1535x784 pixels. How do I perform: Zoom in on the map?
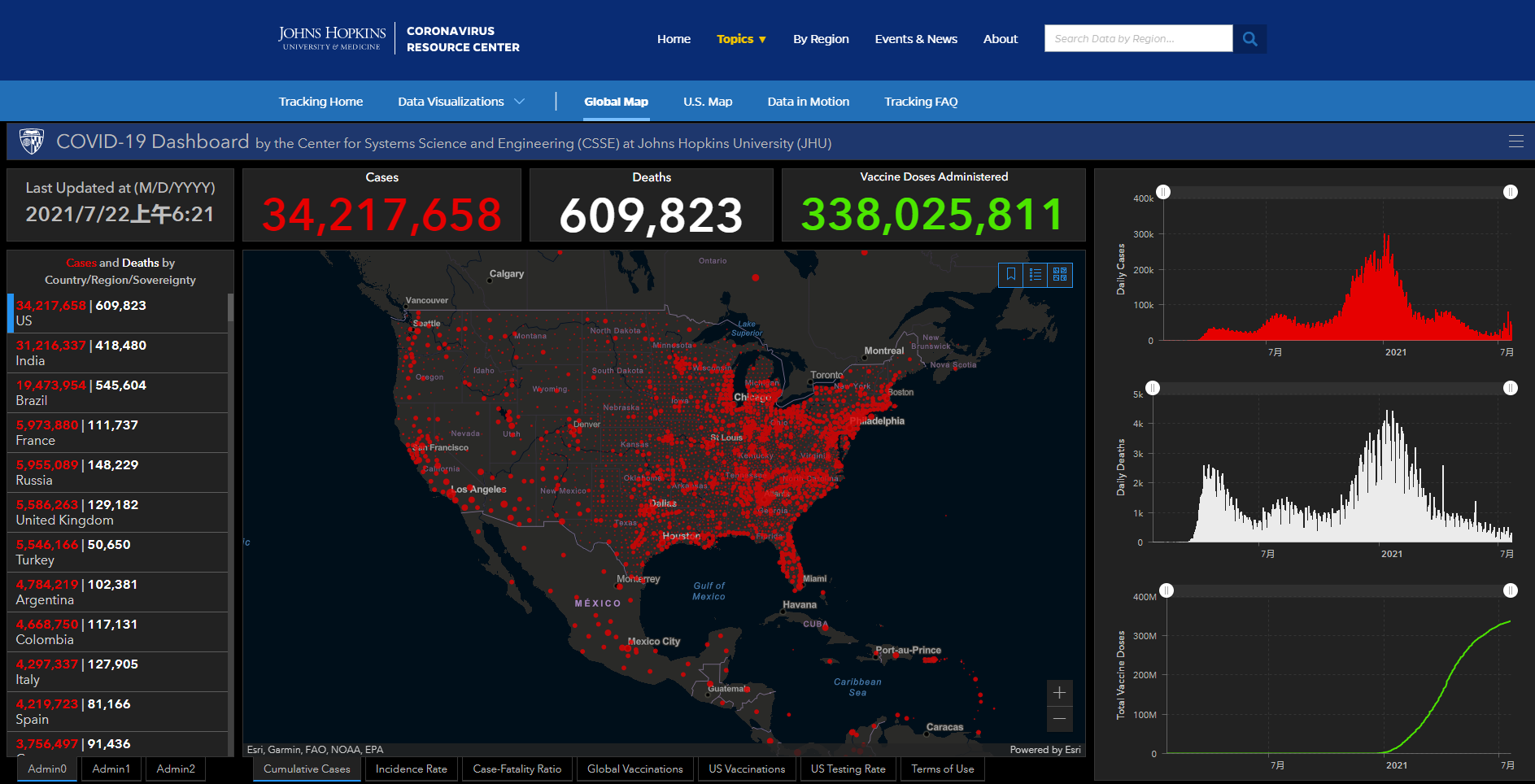(x=1059, y=693)
